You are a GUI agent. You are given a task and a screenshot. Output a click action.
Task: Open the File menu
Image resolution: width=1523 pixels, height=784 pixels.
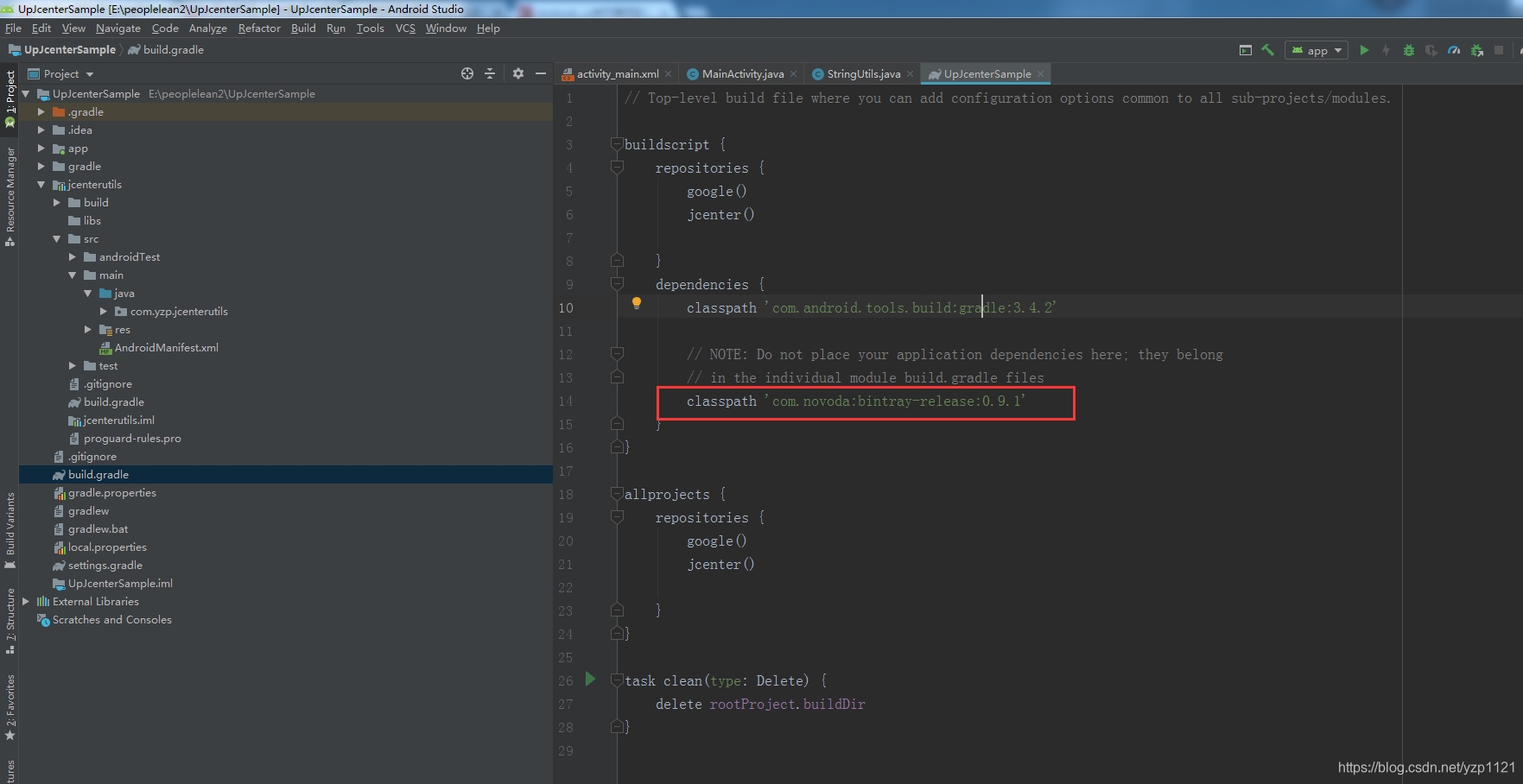13,28
